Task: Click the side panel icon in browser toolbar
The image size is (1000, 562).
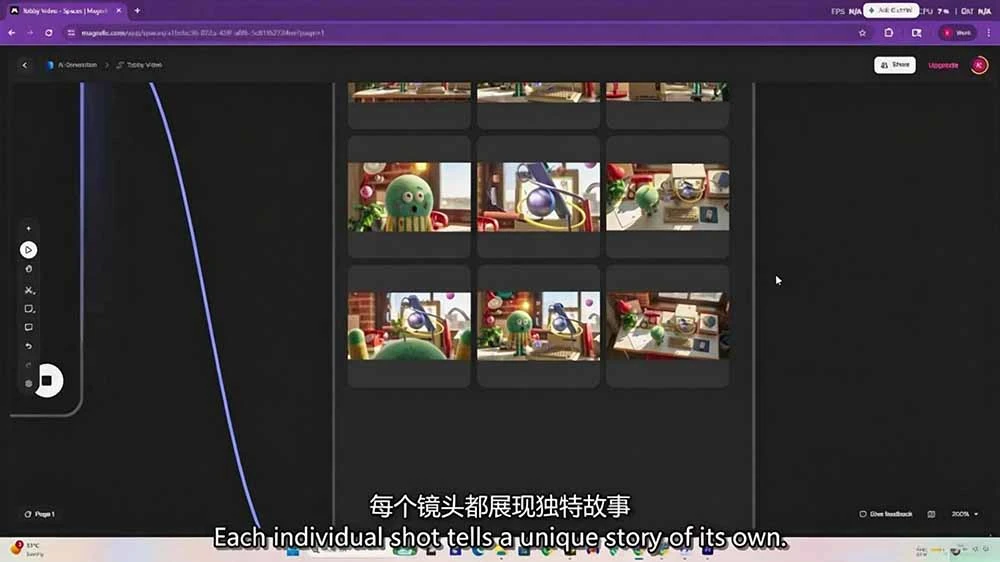Action: click(x=916, y=33)
